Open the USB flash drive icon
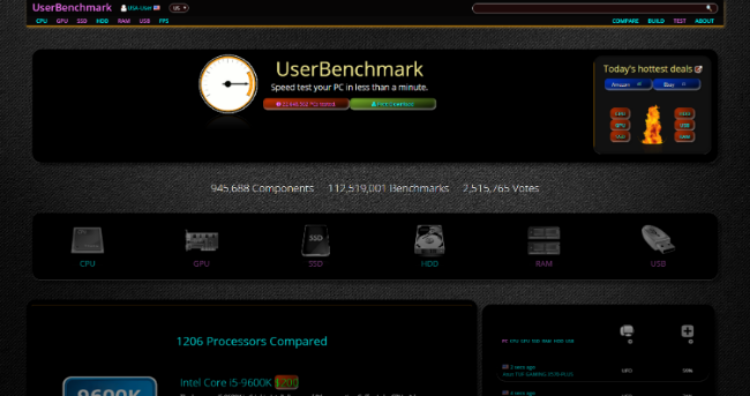The image size is (750, 396). 658,240
